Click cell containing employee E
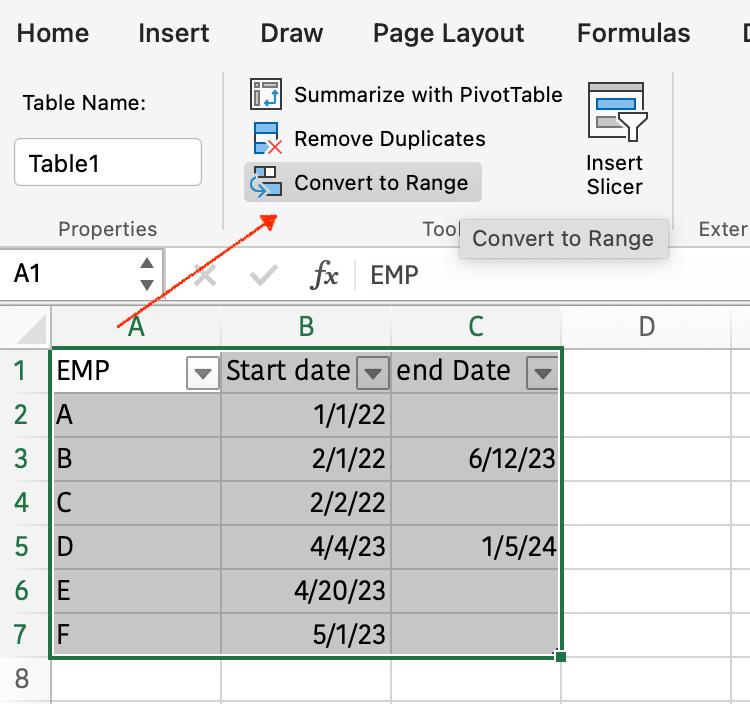Viewport: 750px width, 704px height. click(136, 591)
